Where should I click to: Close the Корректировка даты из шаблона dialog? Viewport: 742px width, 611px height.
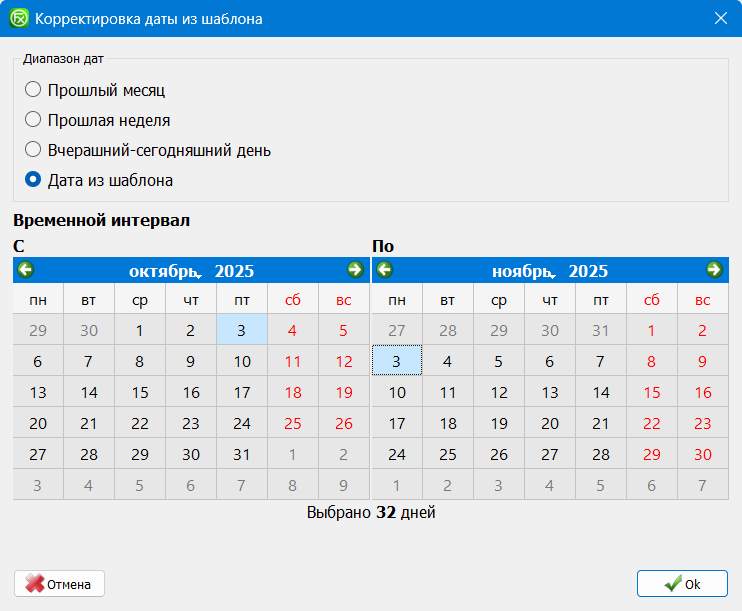click(x=720, y=18)
